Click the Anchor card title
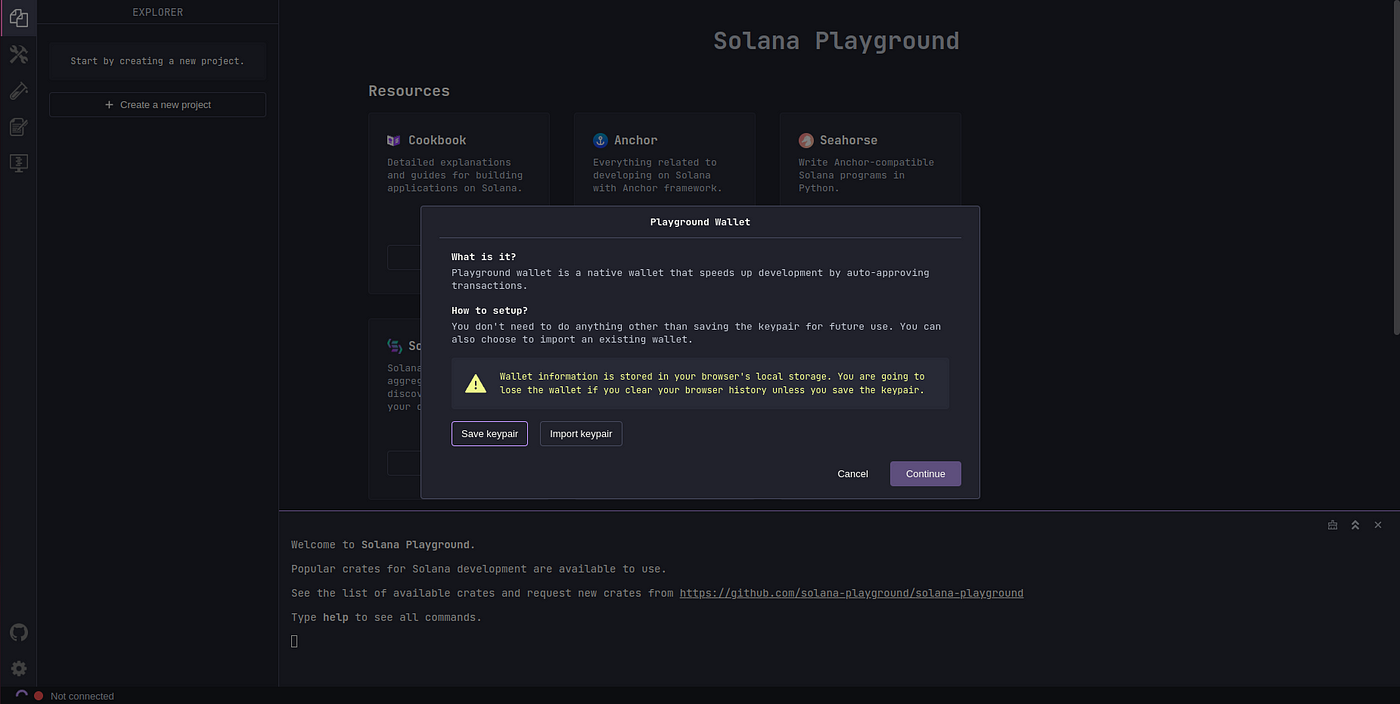This screenshot has width=1400, height=704. pyautogui.click(x=636, y=141)
